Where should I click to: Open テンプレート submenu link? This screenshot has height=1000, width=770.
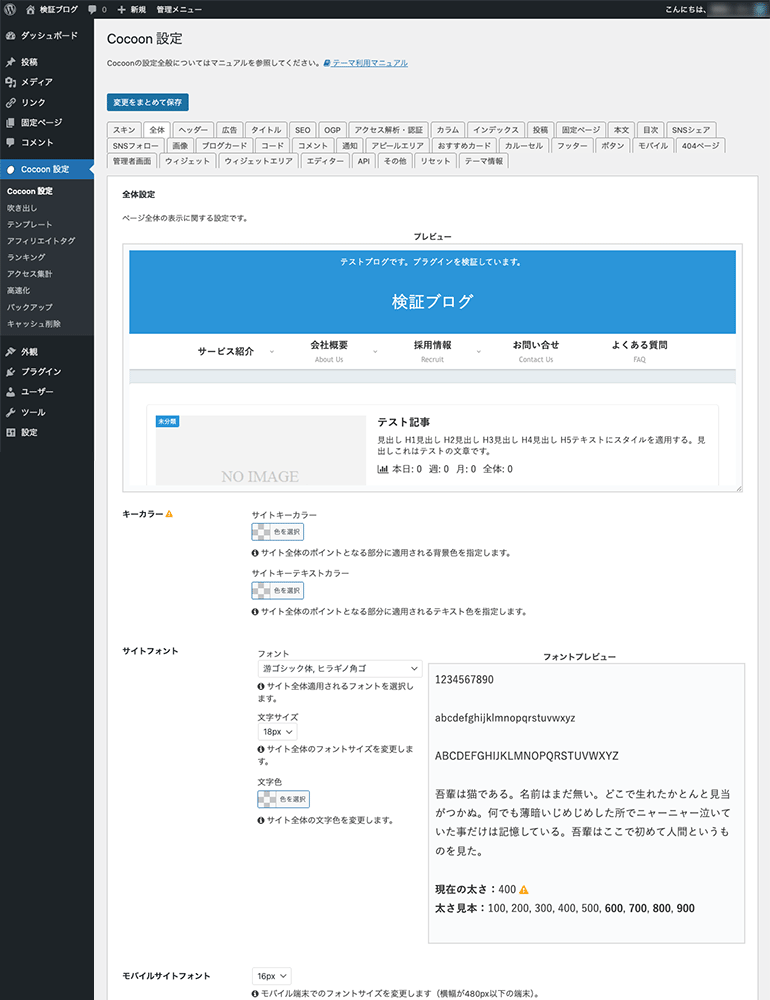click(x=29, y=224)
